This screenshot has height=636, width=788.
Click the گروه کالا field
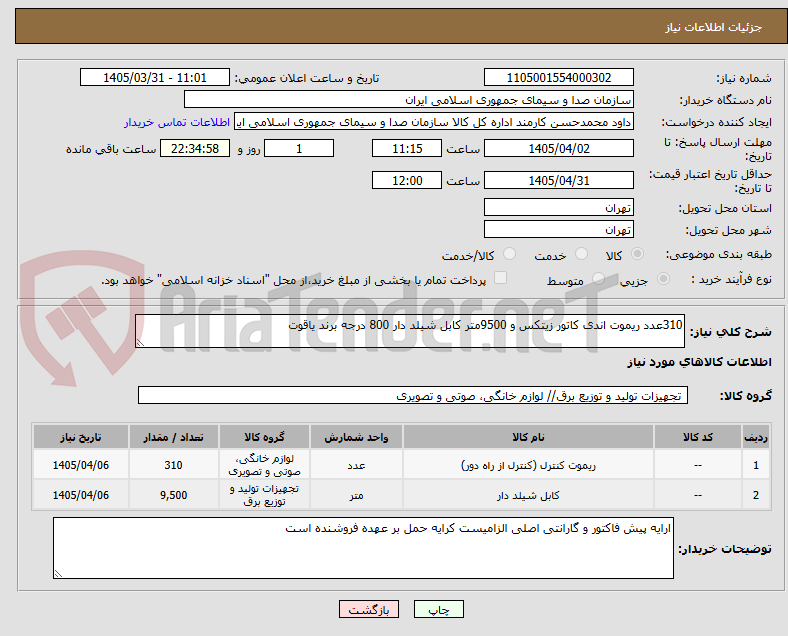point(413,395)
